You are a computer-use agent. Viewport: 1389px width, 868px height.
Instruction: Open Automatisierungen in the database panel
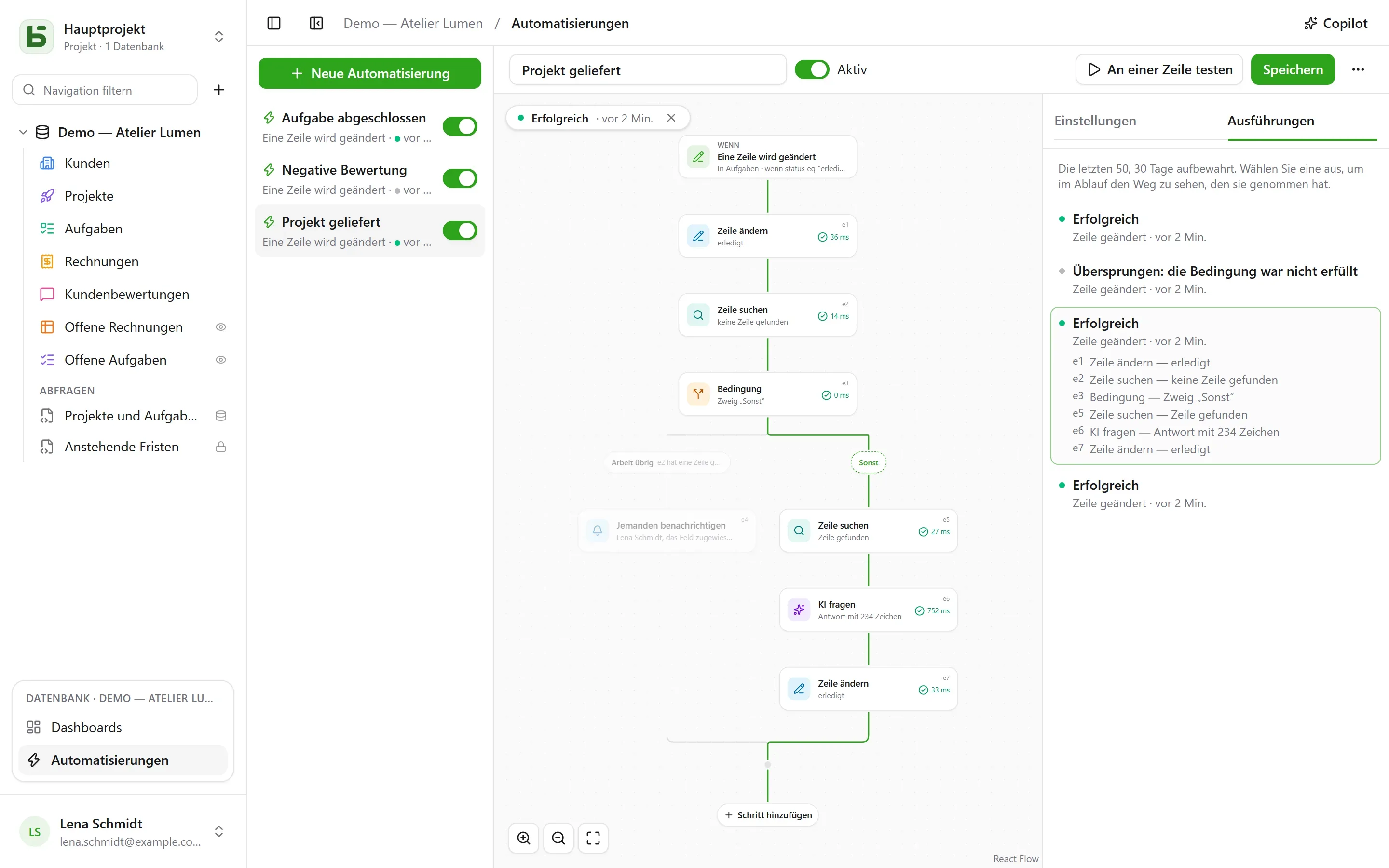(x=123, y=760)
